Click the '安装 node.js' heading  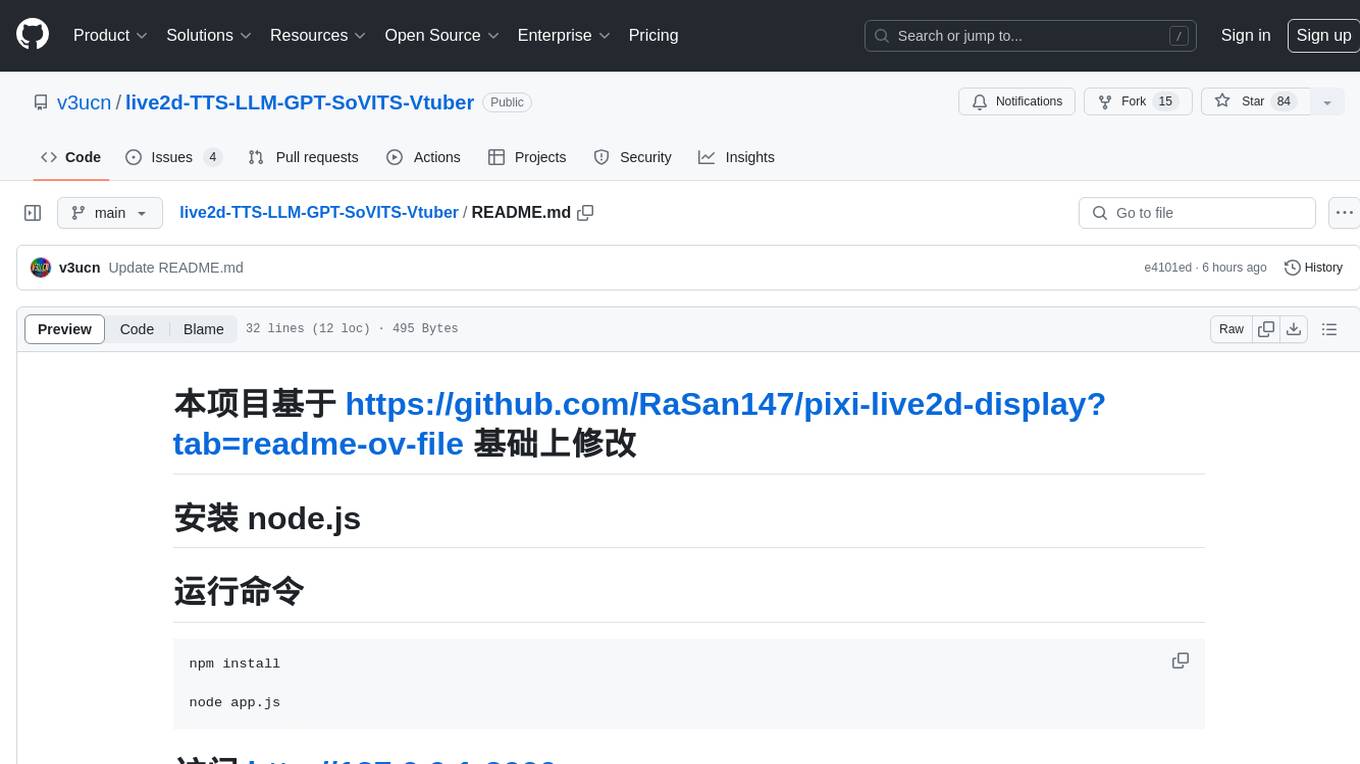(267, 518)
